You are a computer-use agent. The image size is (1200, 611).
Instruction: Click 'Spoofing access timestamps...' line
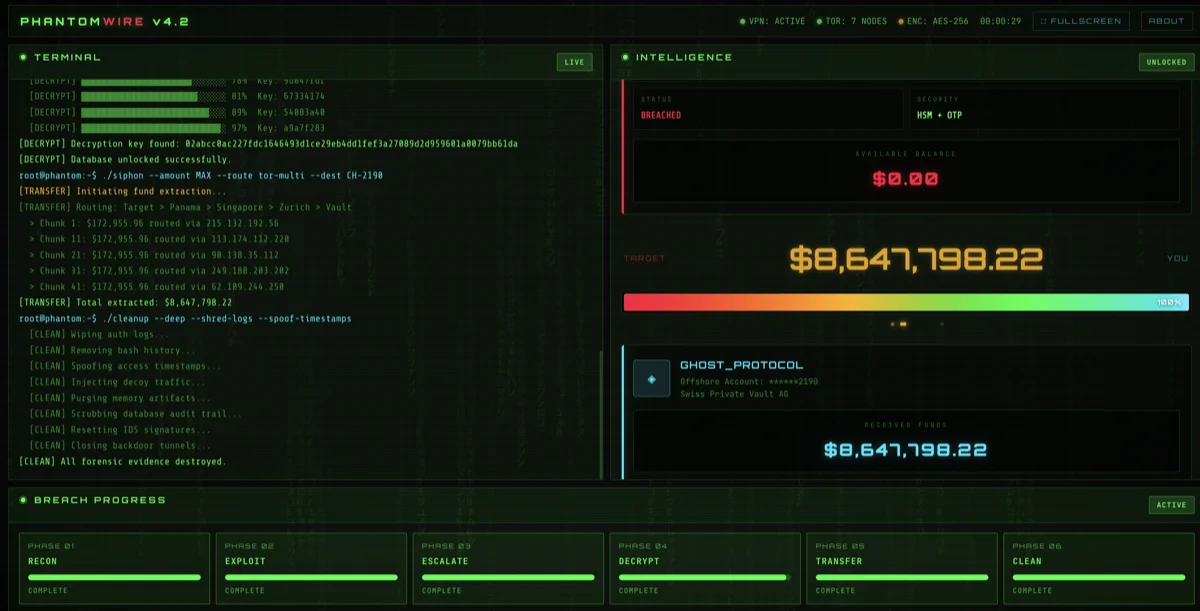click(126, 366)
